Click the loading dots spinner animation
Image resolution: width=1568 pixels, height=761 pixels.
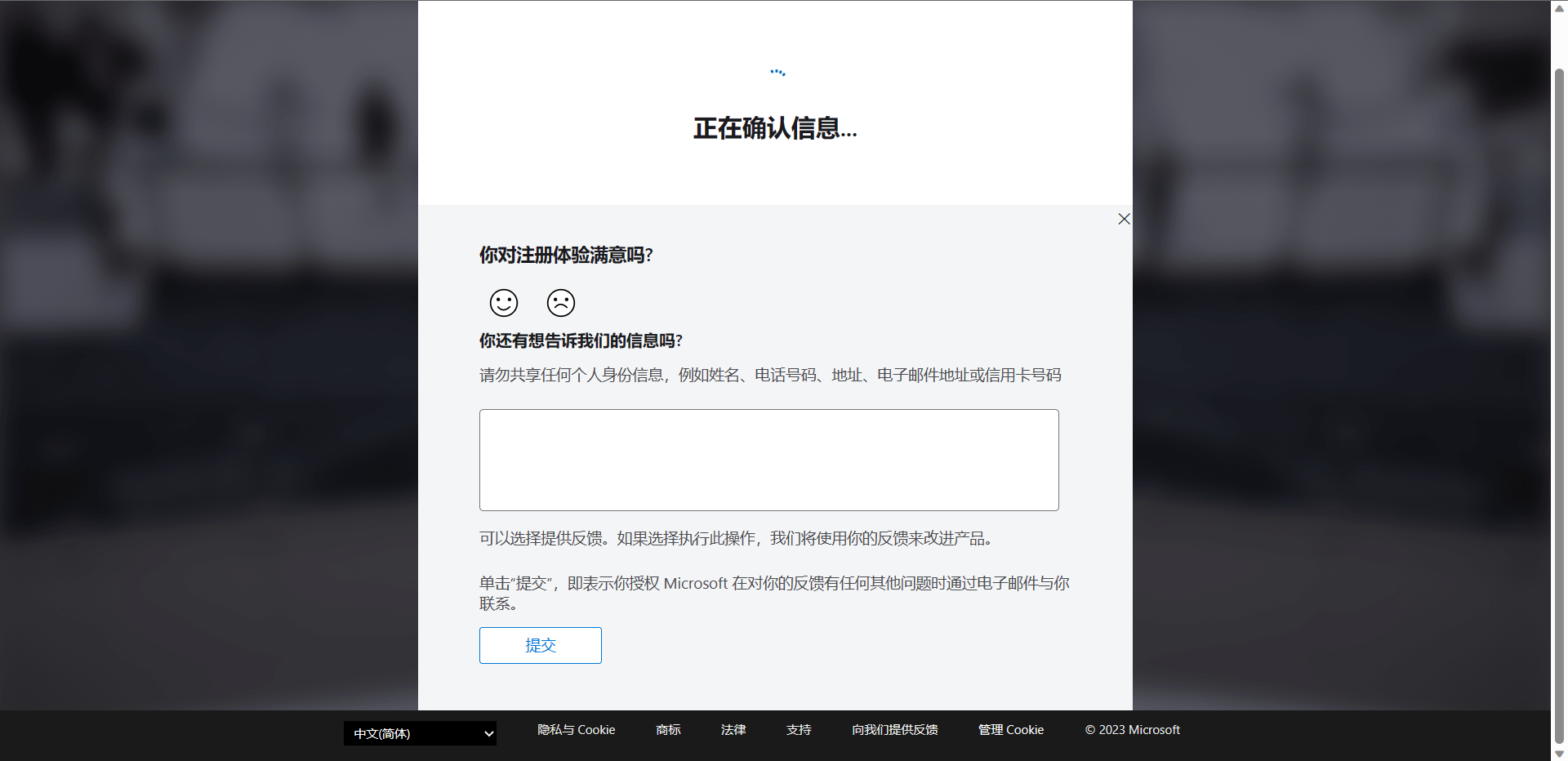tap(777, 73)
